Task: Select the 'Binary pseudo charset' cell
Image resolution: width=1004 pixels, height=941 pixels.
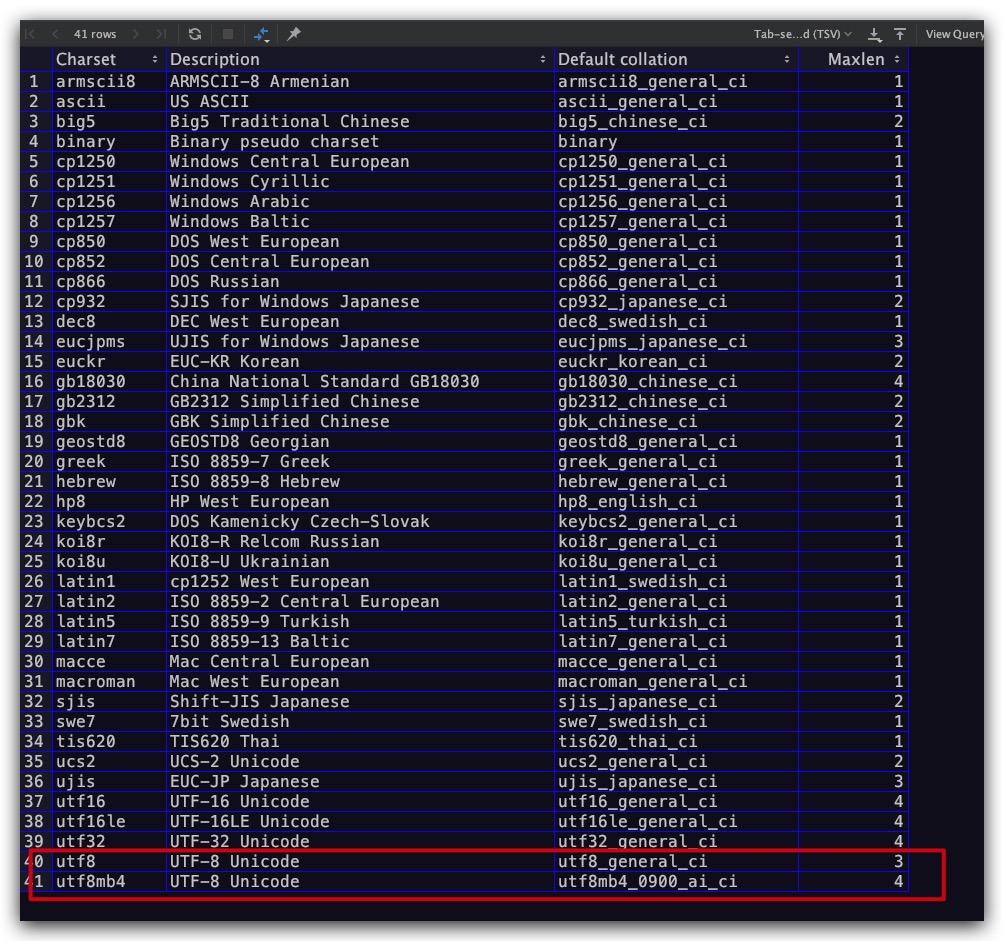Action: pyautogui.click(x=360, y=141)
